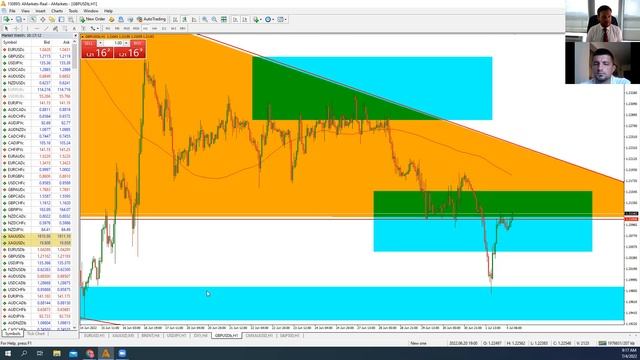Image resolution: width=640 pixels, height=360 pixels.
Task: Switch to the Tick Chart tab
Action: [x=36, y=334]
